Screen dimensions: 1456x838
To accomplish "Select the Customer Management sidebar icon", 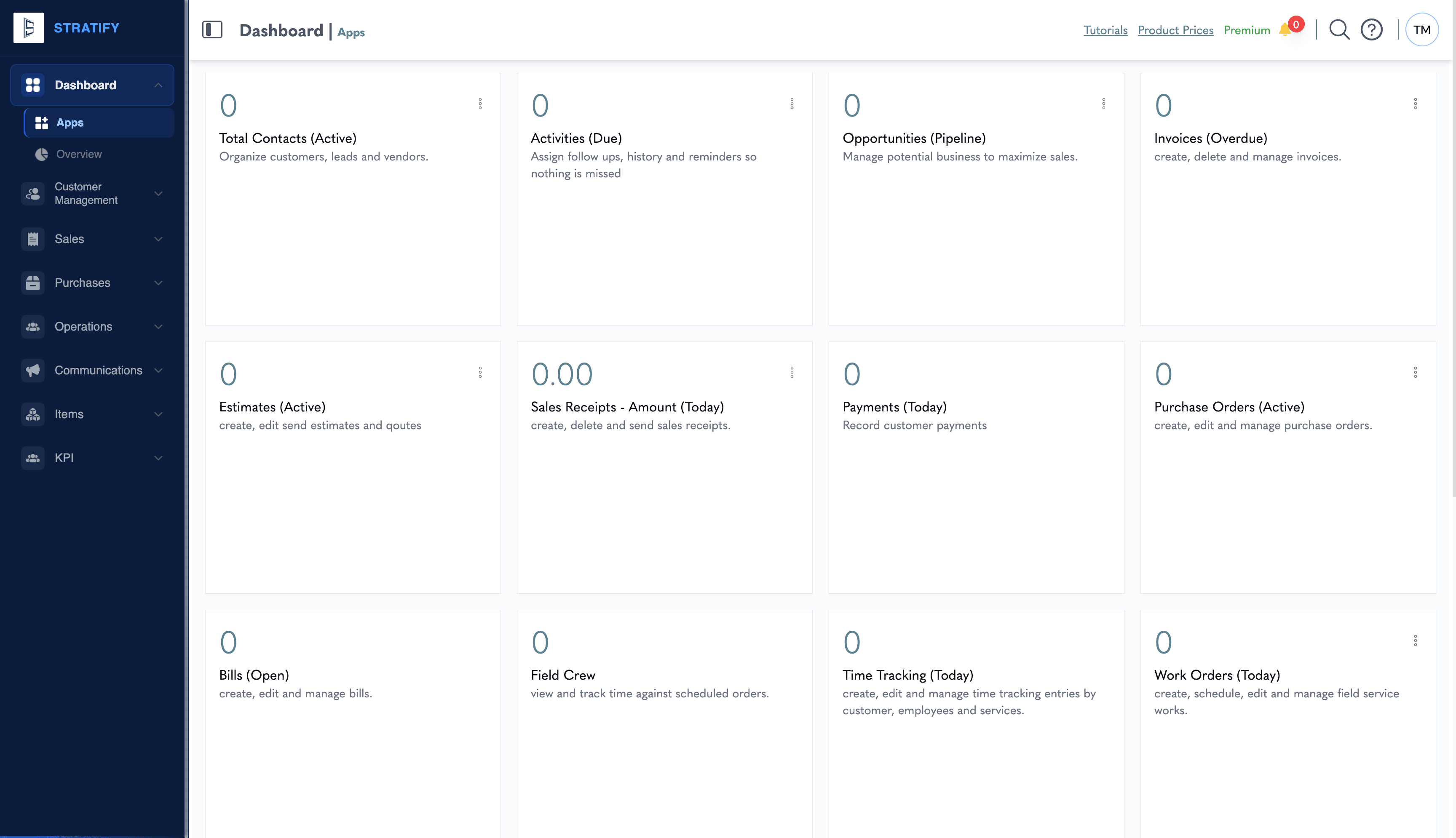I will coord(33,194).
